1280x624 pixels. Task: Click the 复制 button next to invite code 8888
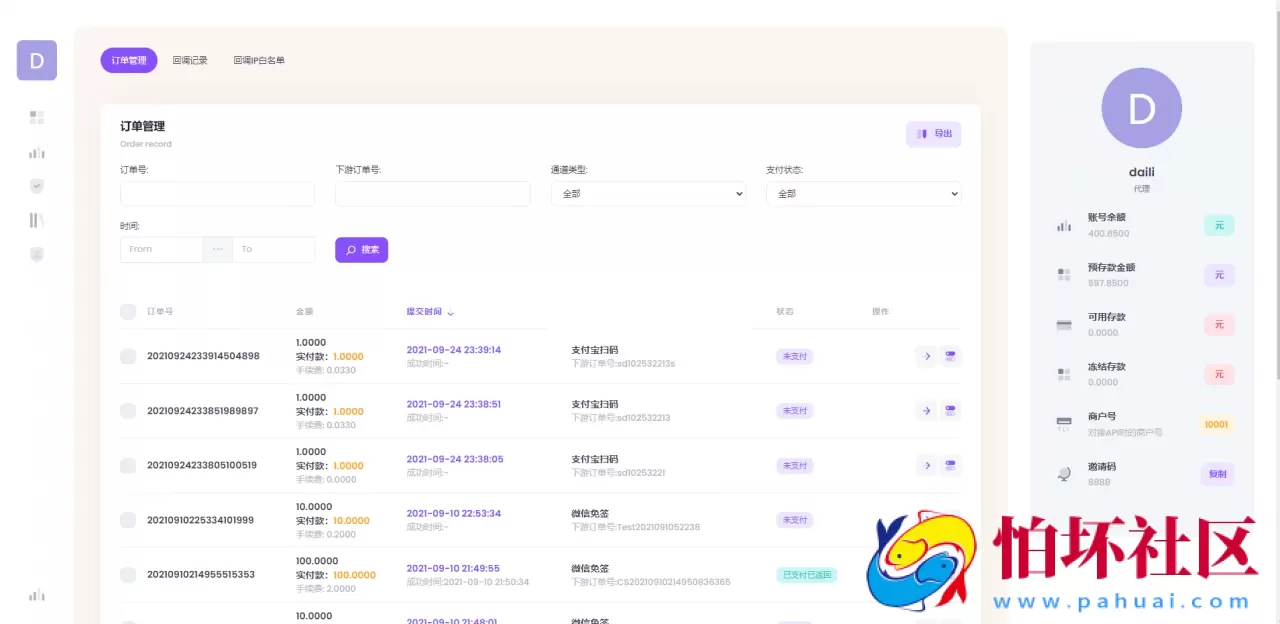(1216, 473)
